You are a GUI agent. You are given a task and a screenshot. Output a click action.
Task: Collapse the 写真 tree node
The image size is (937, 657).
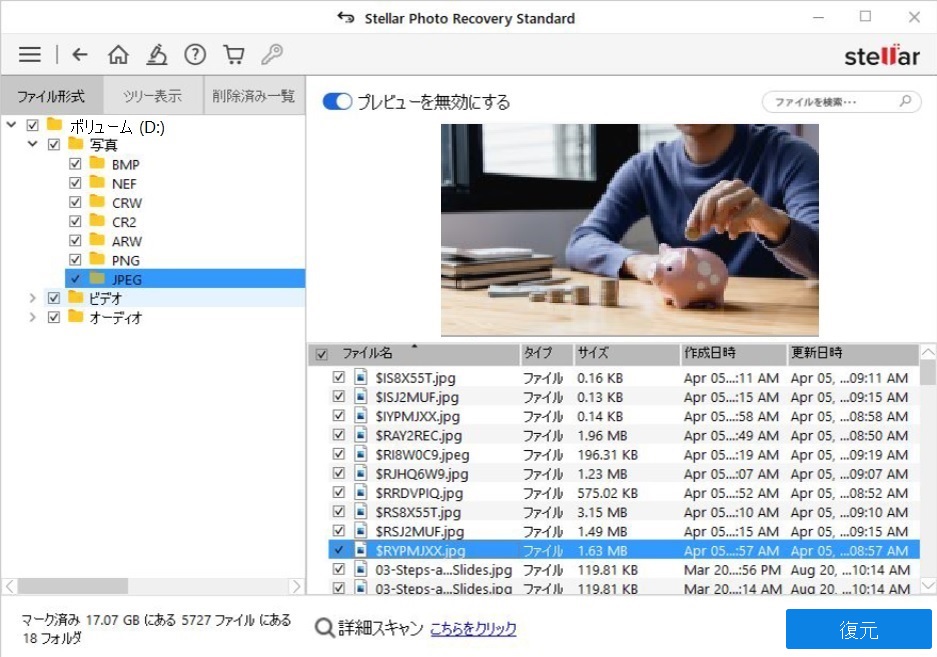coord(32,144)
